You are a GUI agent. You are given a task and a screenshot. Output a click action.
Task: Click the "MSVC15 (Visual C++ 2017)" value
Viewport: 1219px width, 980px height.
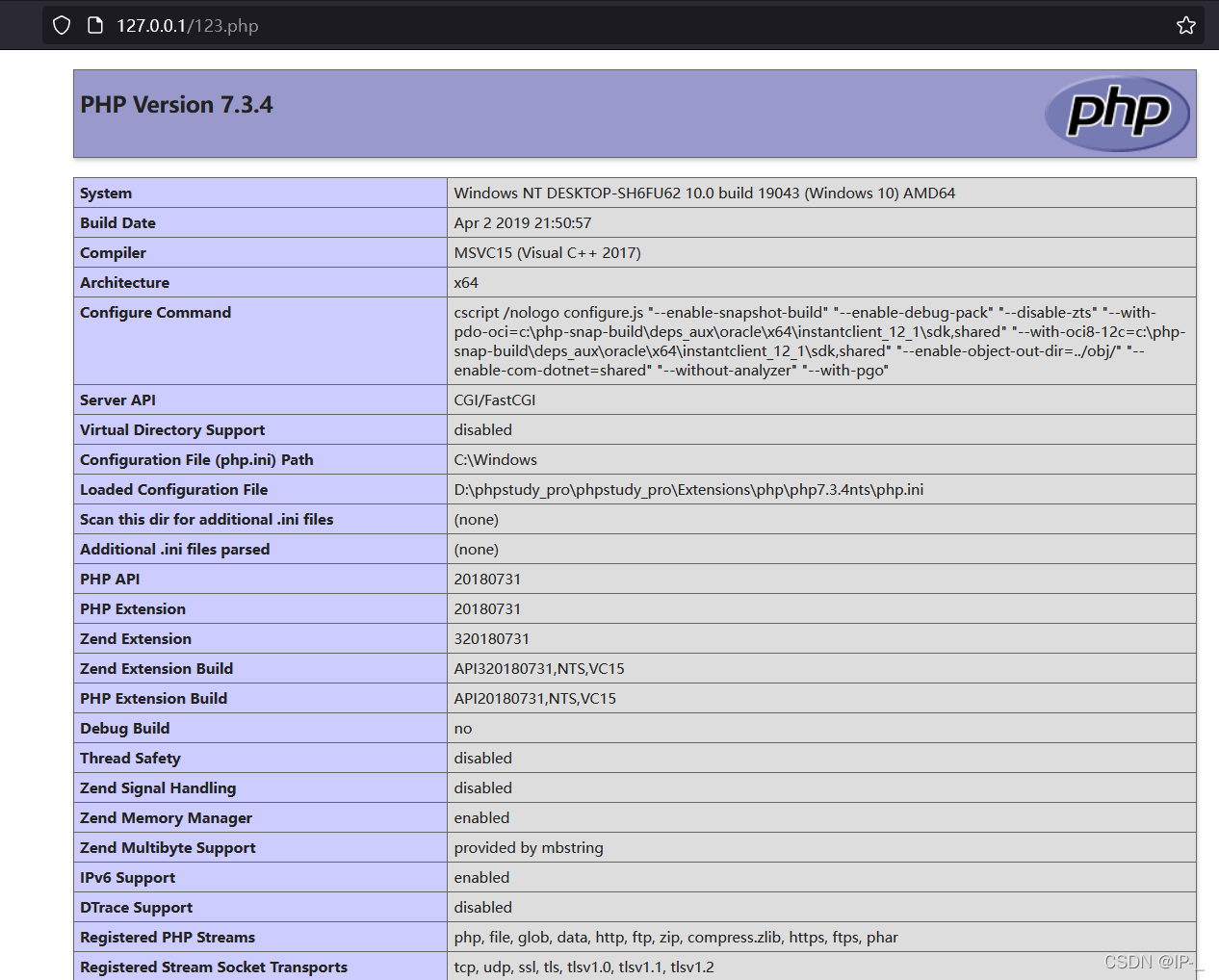pyautogui.click(x=547, y=253)
